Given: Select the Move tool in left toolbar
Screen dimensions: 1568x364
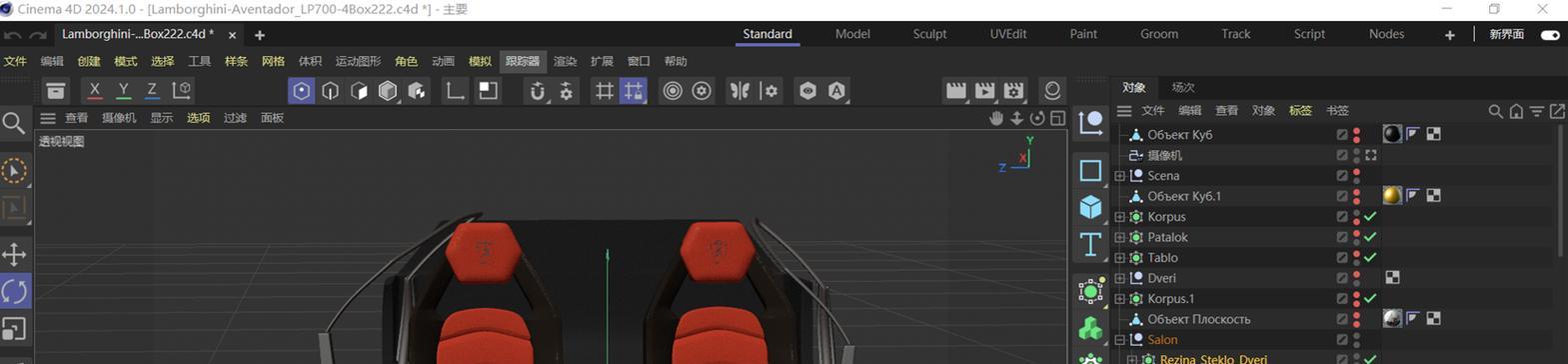Looking at the screenshot, I should (15, 253).
